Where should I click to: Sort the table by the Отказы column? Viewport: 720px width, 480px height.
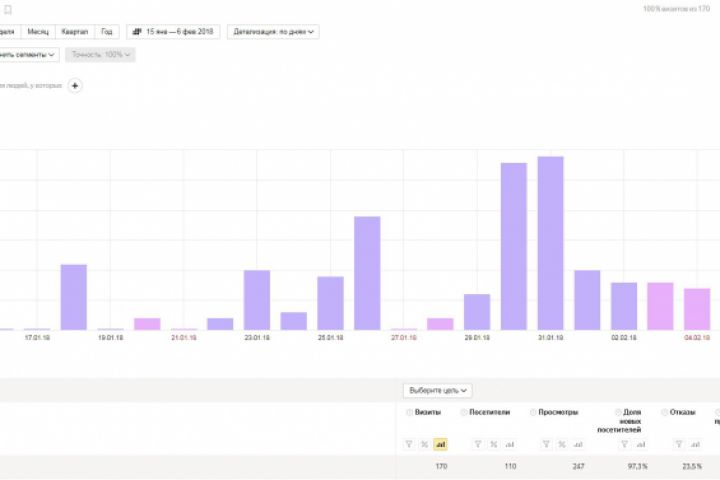coord(682,412)
